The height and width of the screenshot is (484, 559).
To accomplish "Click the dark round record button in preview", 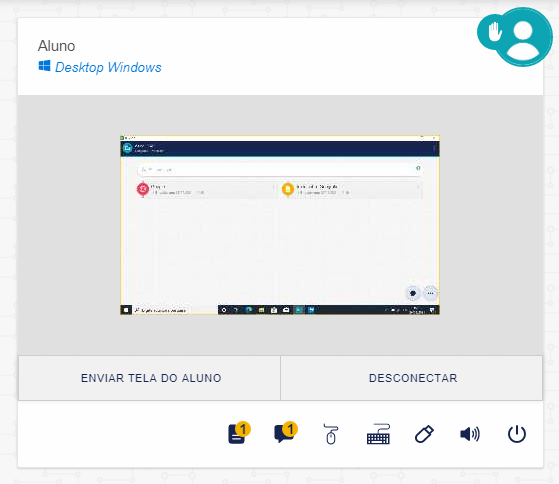I will (x=413, y=293).
